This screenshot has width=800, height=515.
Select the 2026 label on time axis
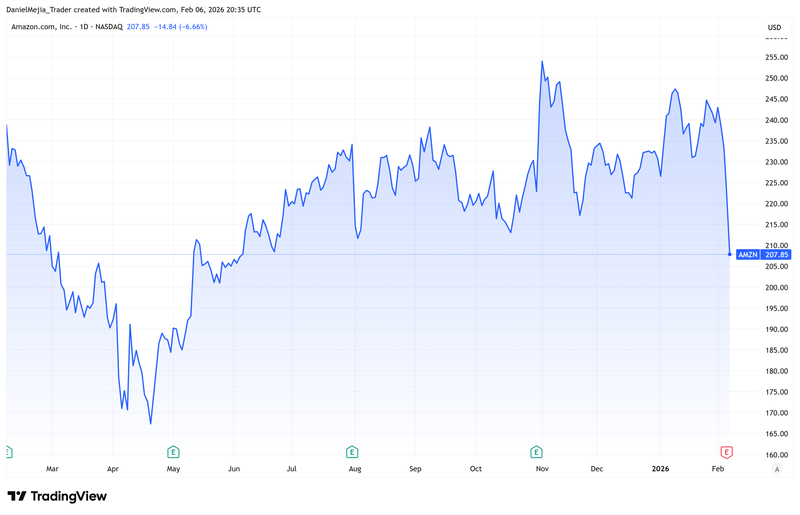point(661,468)
